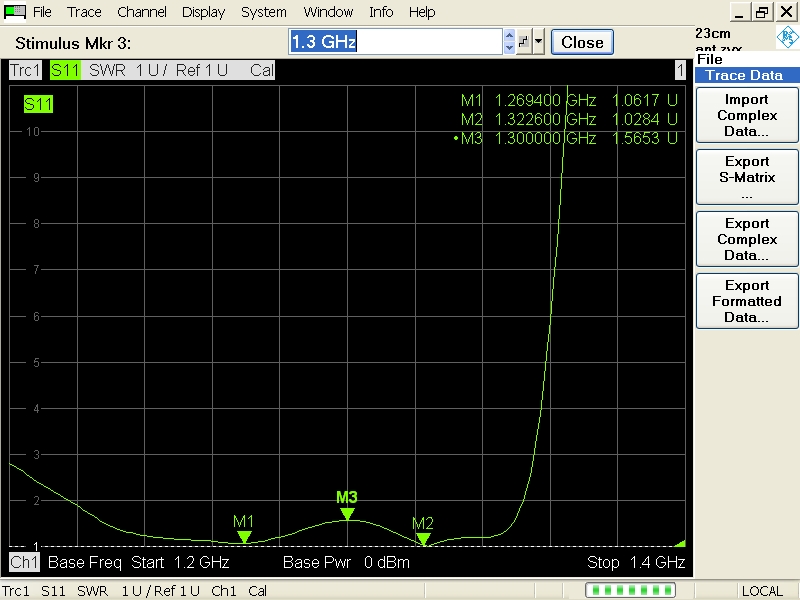Screen dimensions: 800x600
Task: Click the diagram number 1 indicator
Action: point(680,70)
